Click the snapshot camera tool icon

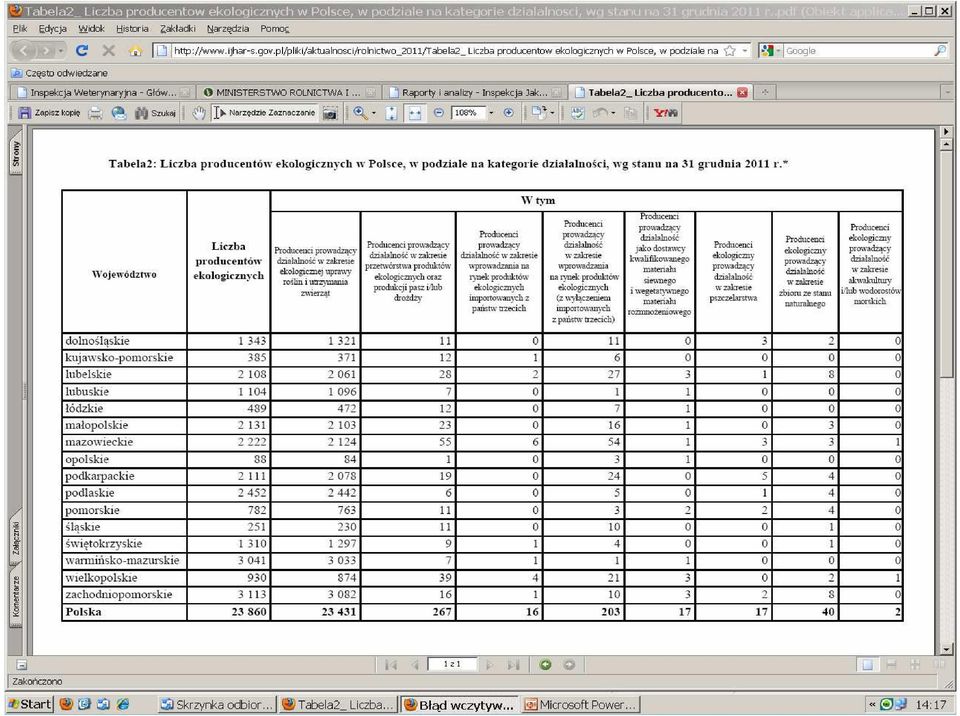click(x=330, y=113)
